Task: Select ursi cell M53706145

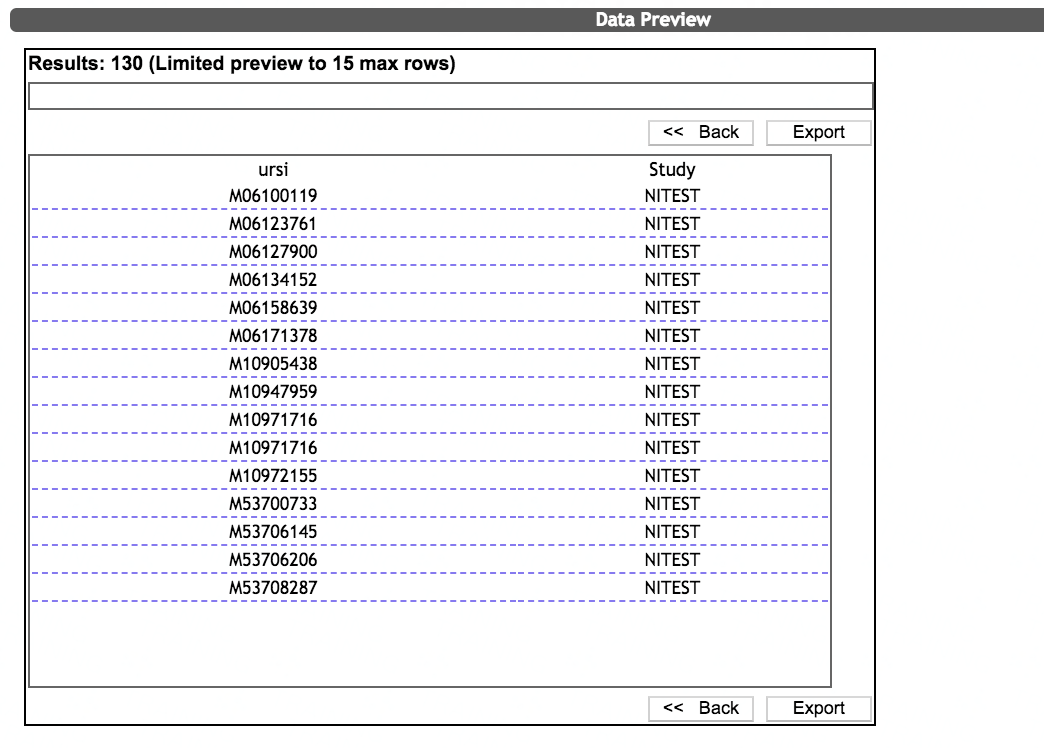Action: coord(273,532)
